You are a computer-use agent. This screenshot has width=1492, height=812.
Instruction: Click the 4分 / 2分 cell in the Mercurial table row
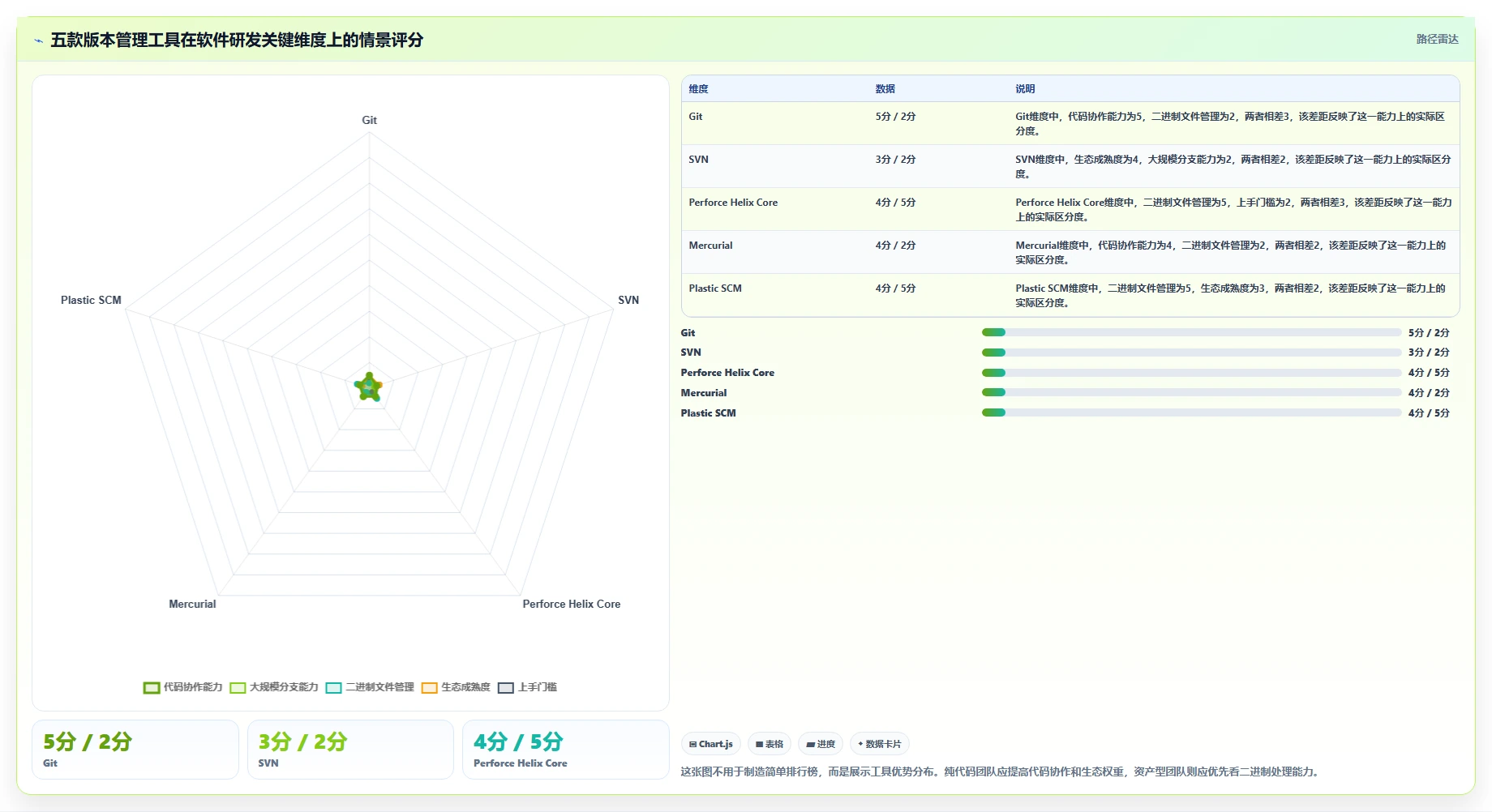coord(895,246)
